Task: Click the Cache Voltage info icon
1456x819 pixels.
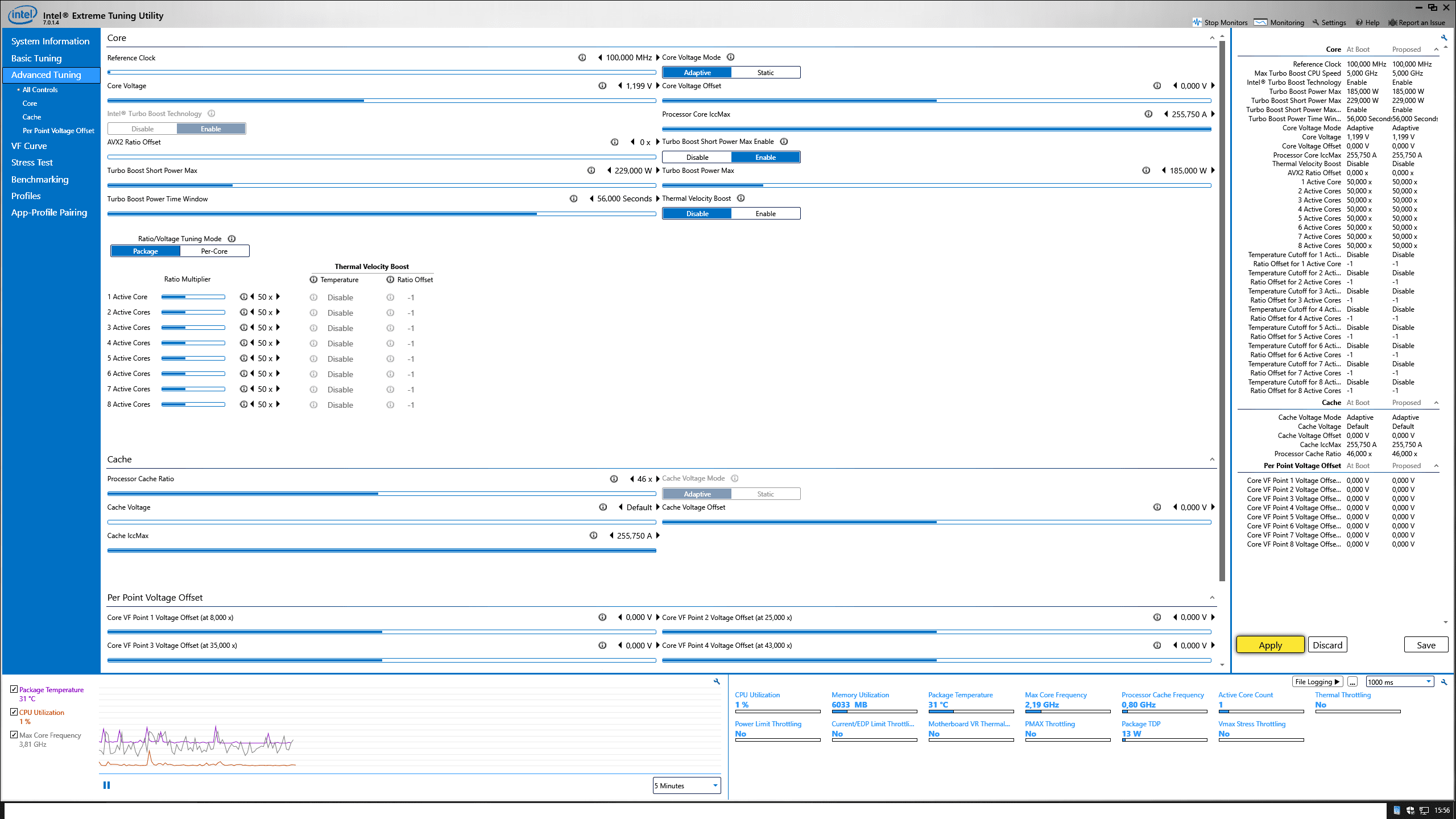Action: click(x=603, y=507)
